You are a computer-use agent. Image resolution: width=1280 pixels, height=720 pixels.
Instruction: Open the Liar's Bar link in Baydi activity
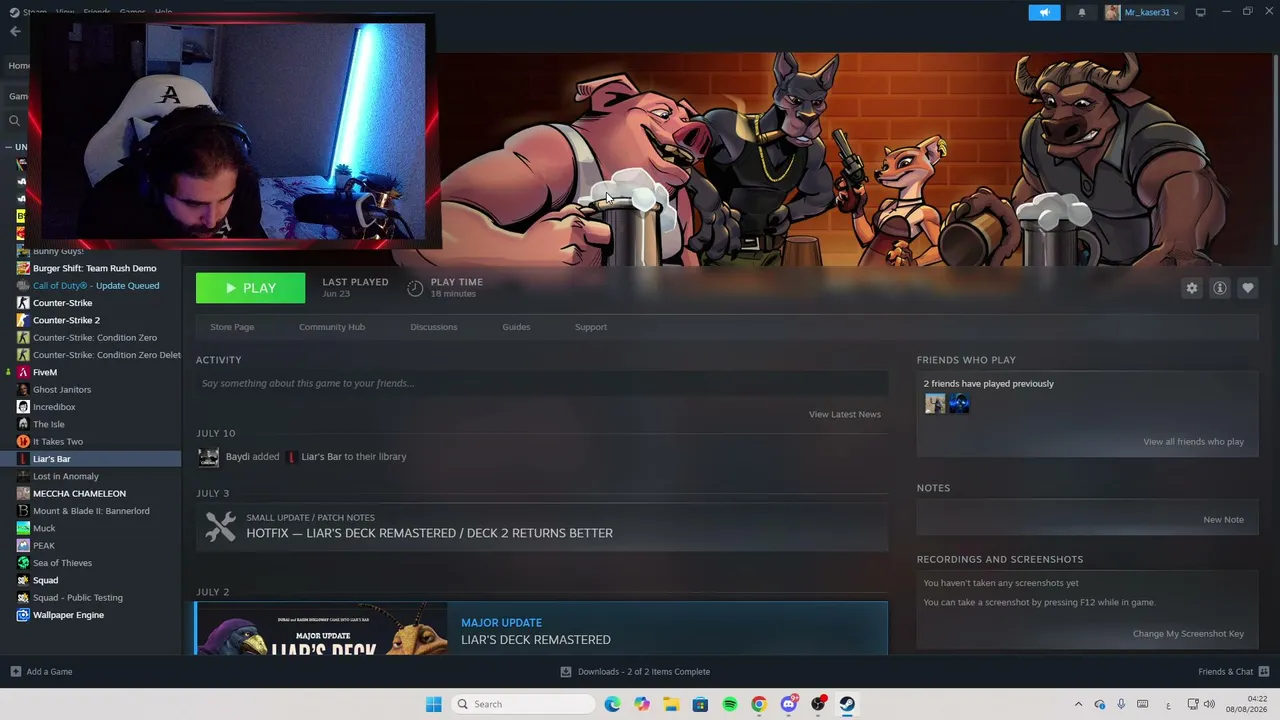[321, 457]
